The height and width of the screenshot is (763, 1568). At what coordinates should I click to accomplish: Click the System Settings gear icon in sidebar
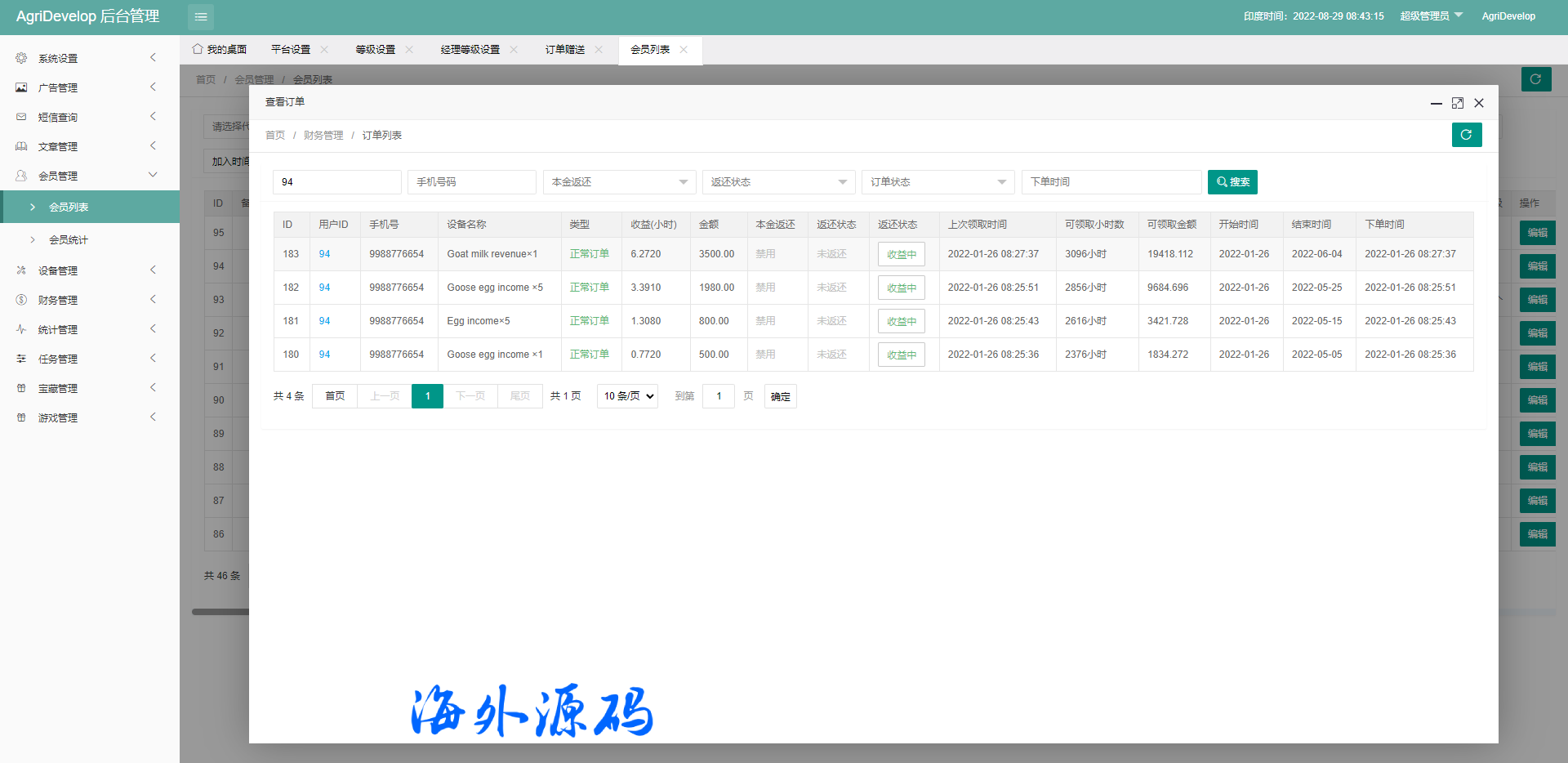pos(21,58)
